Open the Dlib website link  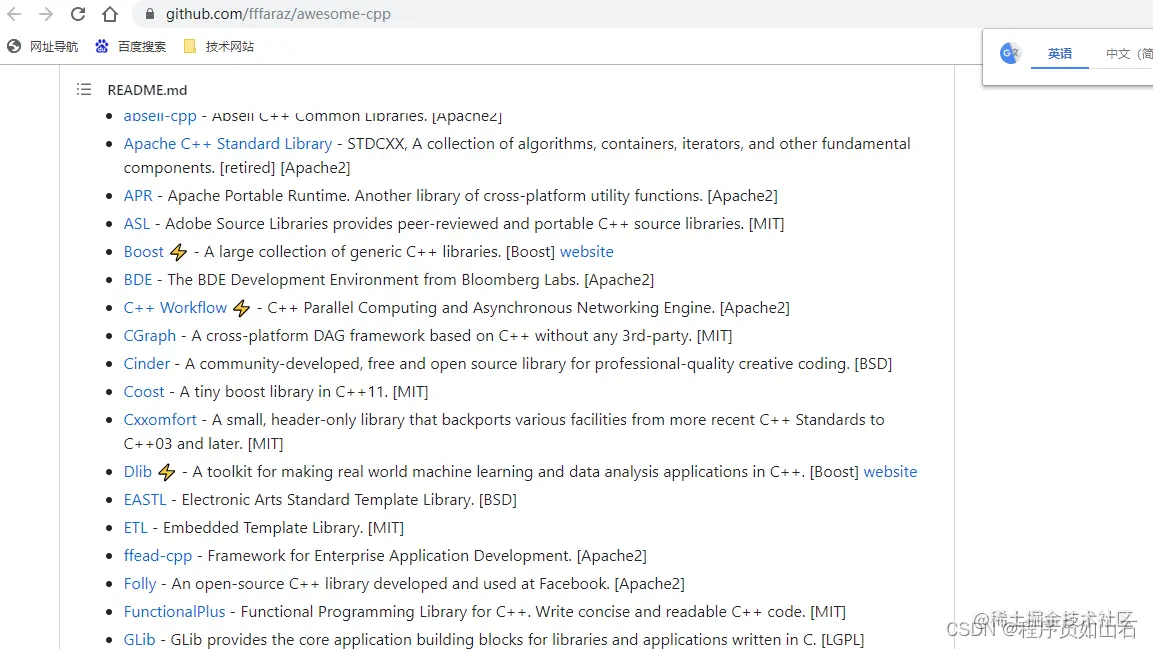pyautogui.click(x=890, y=472)
